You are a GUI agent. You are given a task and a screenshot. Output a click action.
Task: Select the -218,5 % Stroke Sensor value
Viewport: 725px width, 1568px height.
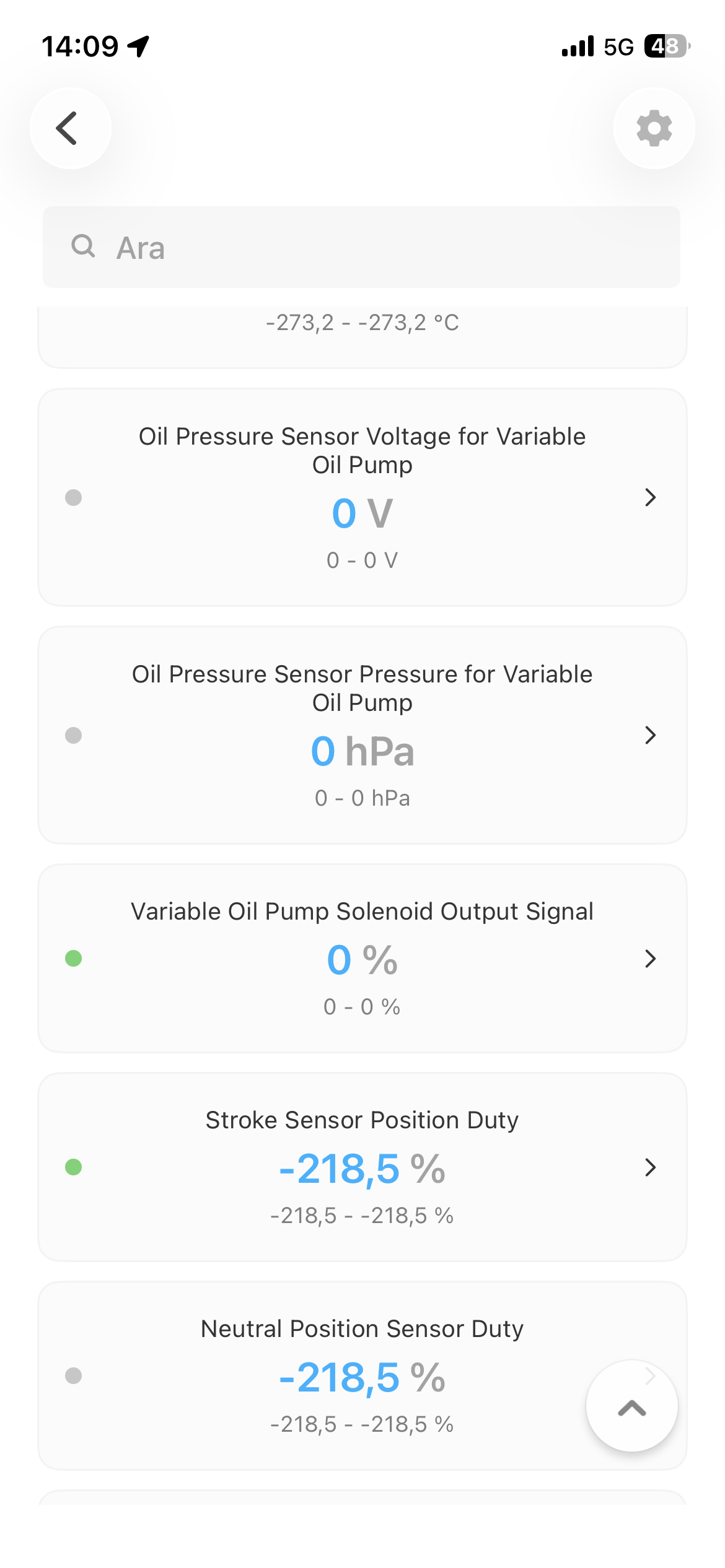click(x=362, y=1169)
